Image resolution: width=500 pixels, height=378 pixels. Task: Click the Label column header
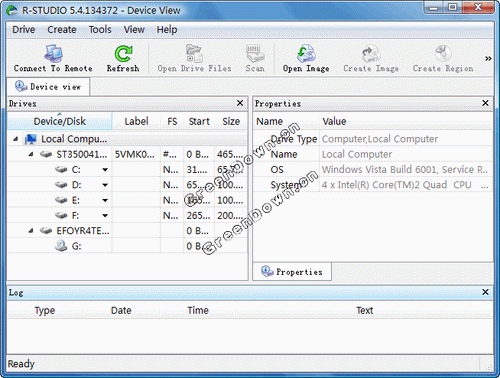coord(136,121)
